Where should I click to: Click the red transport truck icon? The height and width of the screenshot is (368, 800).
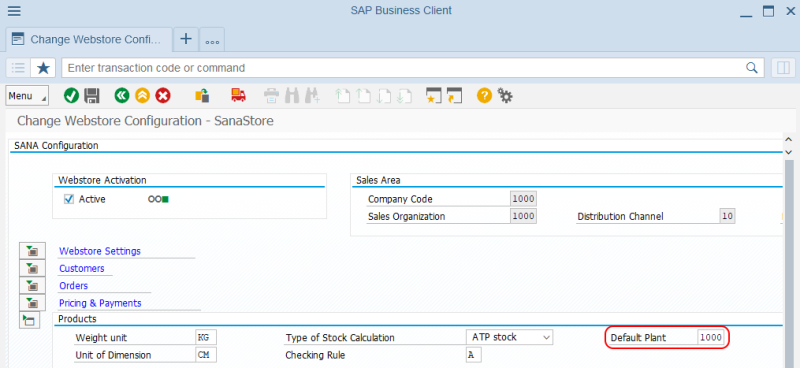[238, 95]
